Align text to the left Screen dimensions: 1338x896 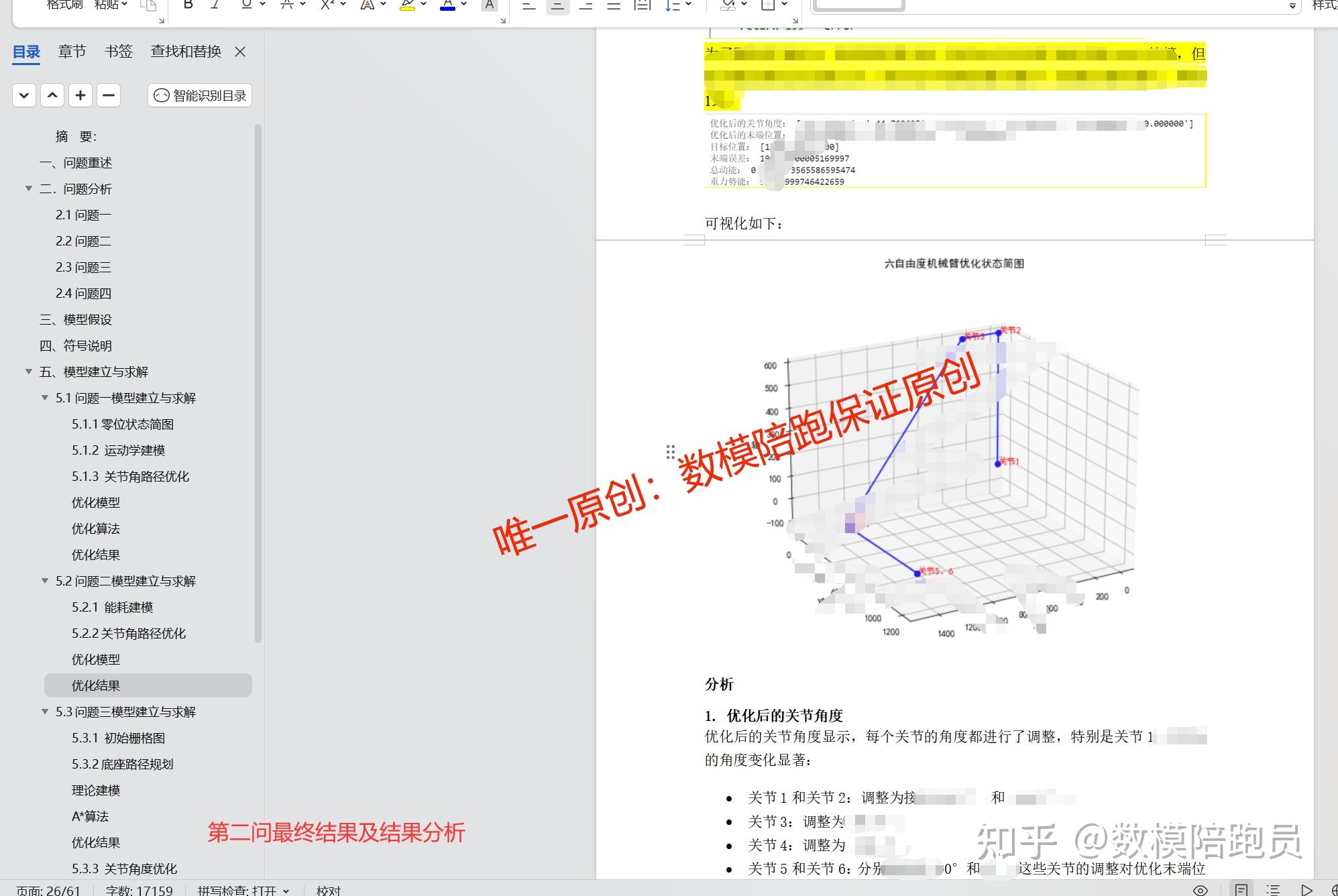[529, 5]
